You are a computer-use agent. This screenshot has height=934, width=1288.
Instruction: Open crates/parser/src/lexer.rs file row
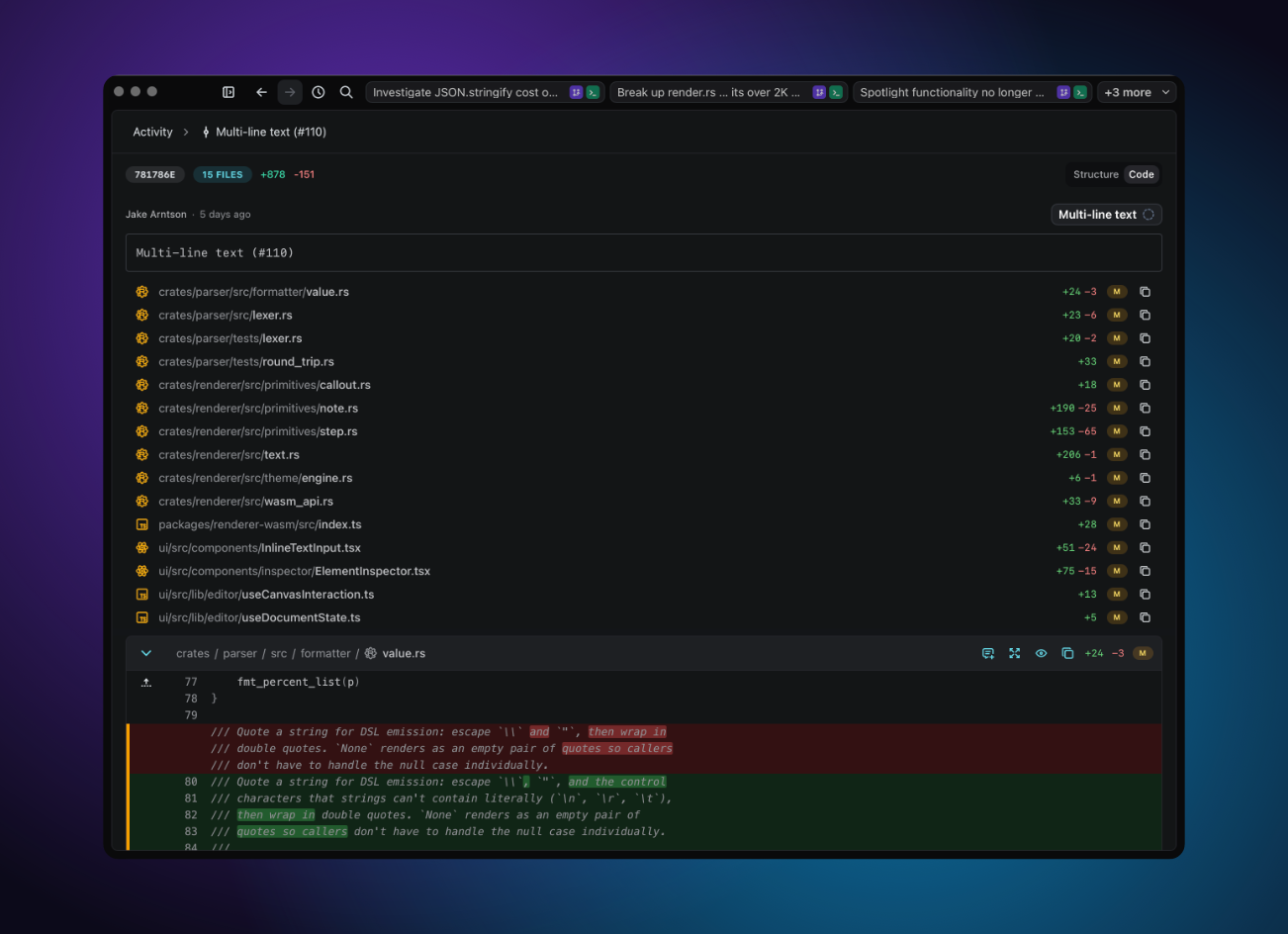pyautogui.click(x=643, y=315)
